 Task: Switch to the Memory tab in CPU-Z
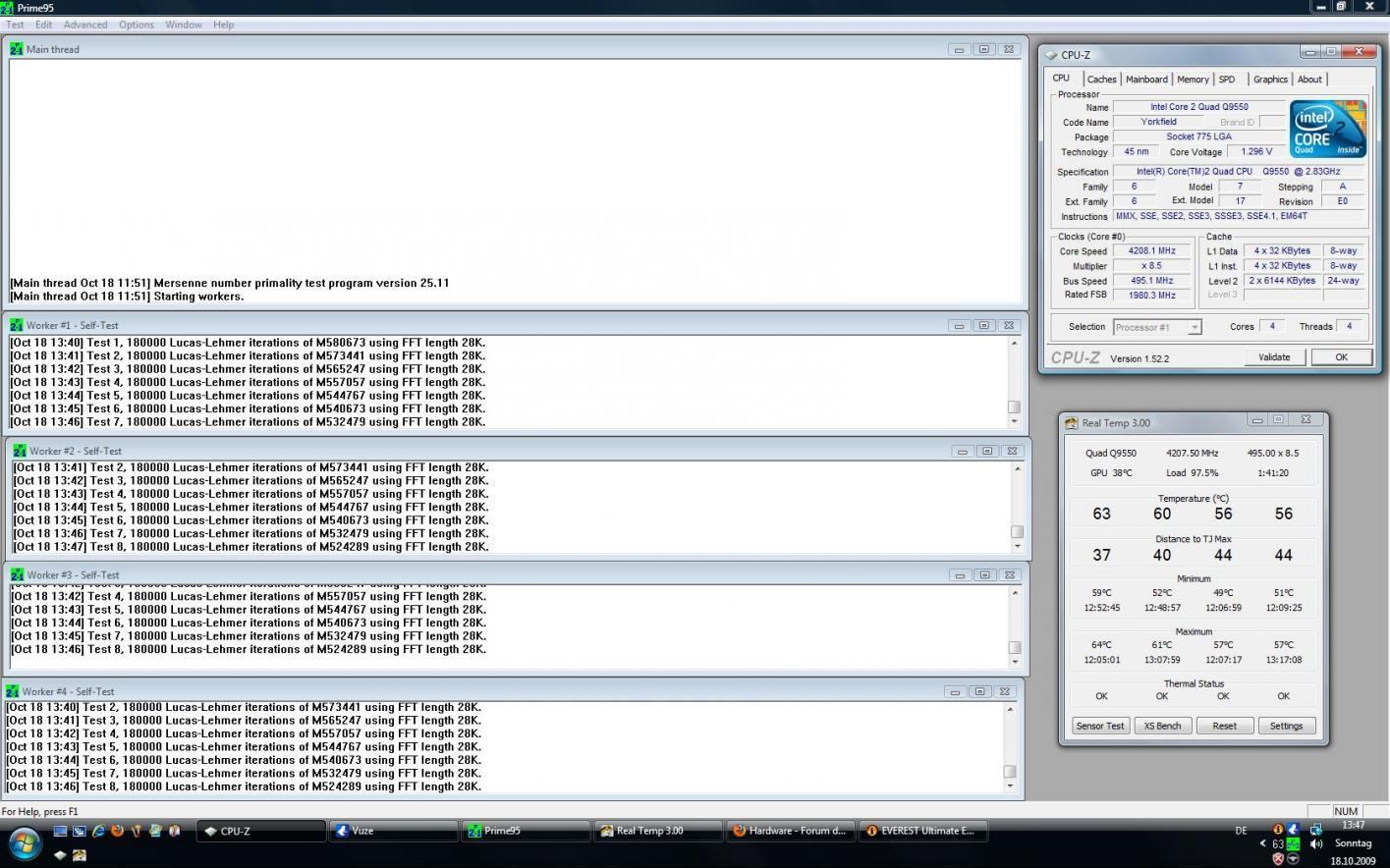(x=1193, y=80)
